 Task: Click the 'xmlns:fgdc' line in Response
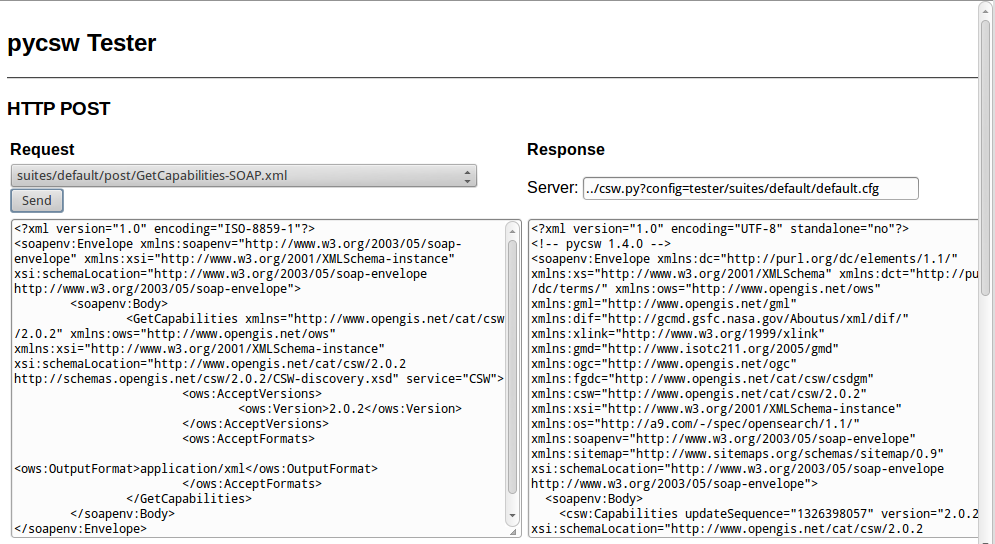pyautogui.click(x=702, y=379)
